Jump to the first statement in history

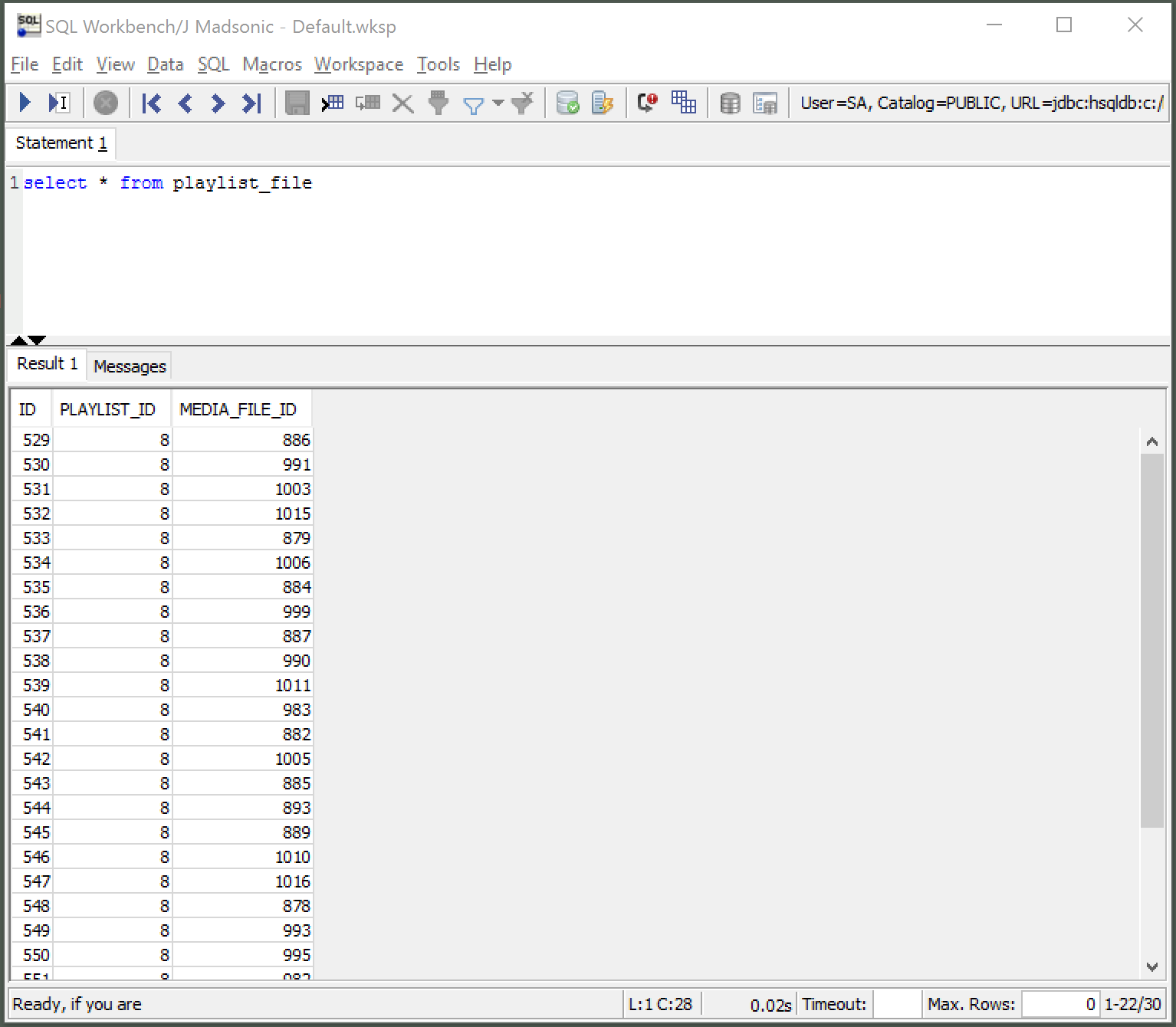[x=151, y=103]
